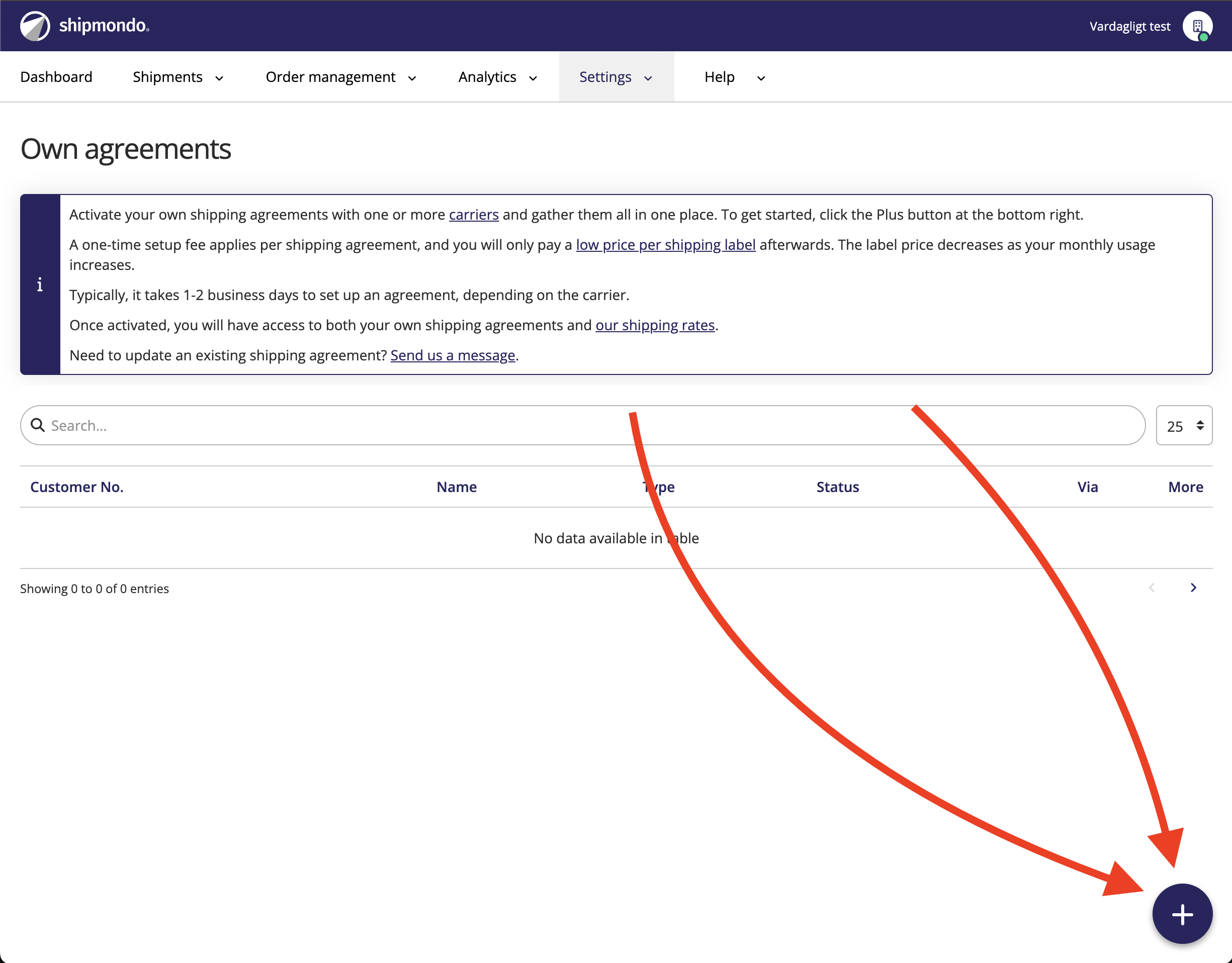Click Send us a message link
Viewport: 1232px width, 963px height.
(453, 355)
